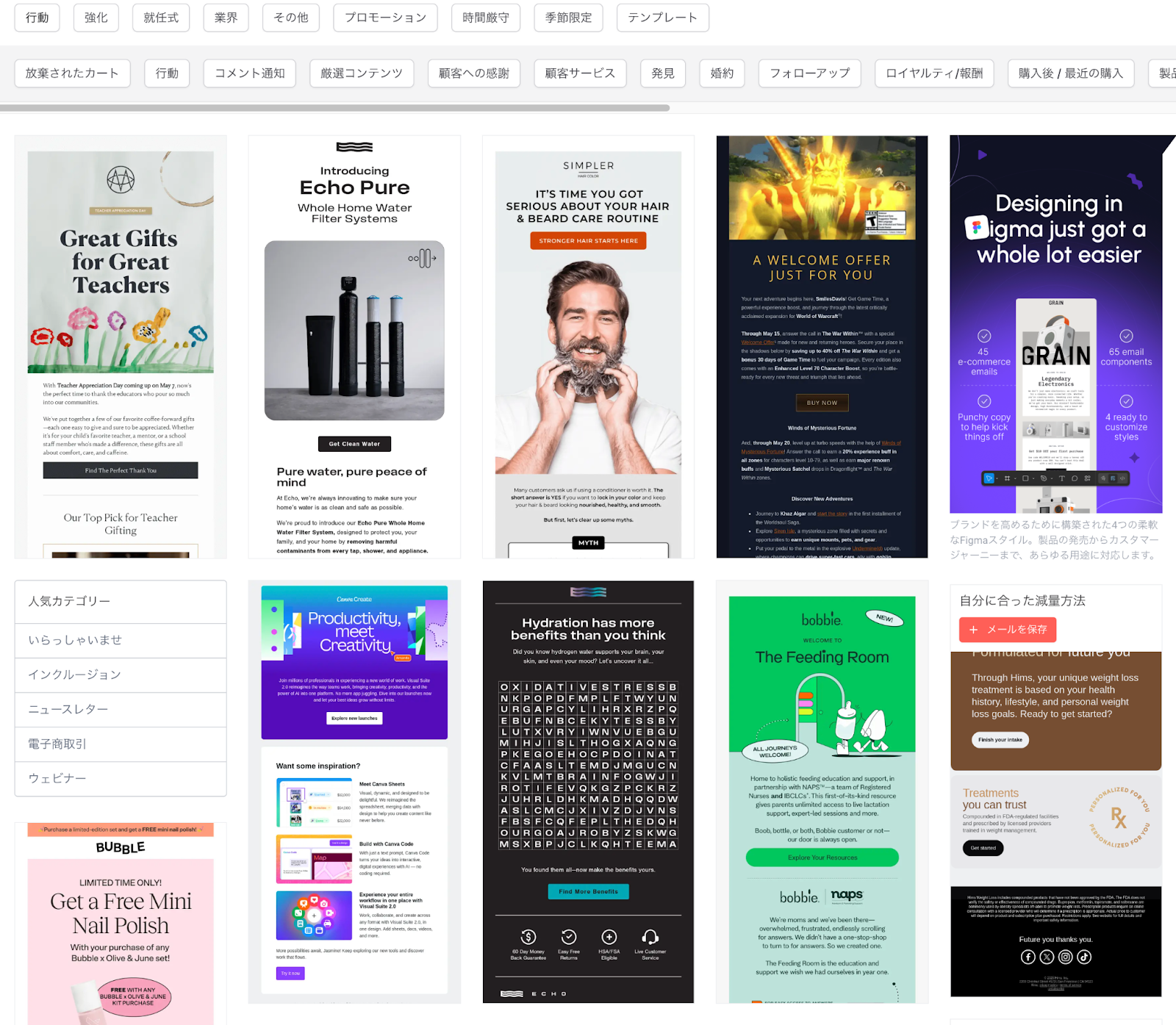Open the ウェビナー category
This screenshot has width=1176, height=1025.
(121, 778)
